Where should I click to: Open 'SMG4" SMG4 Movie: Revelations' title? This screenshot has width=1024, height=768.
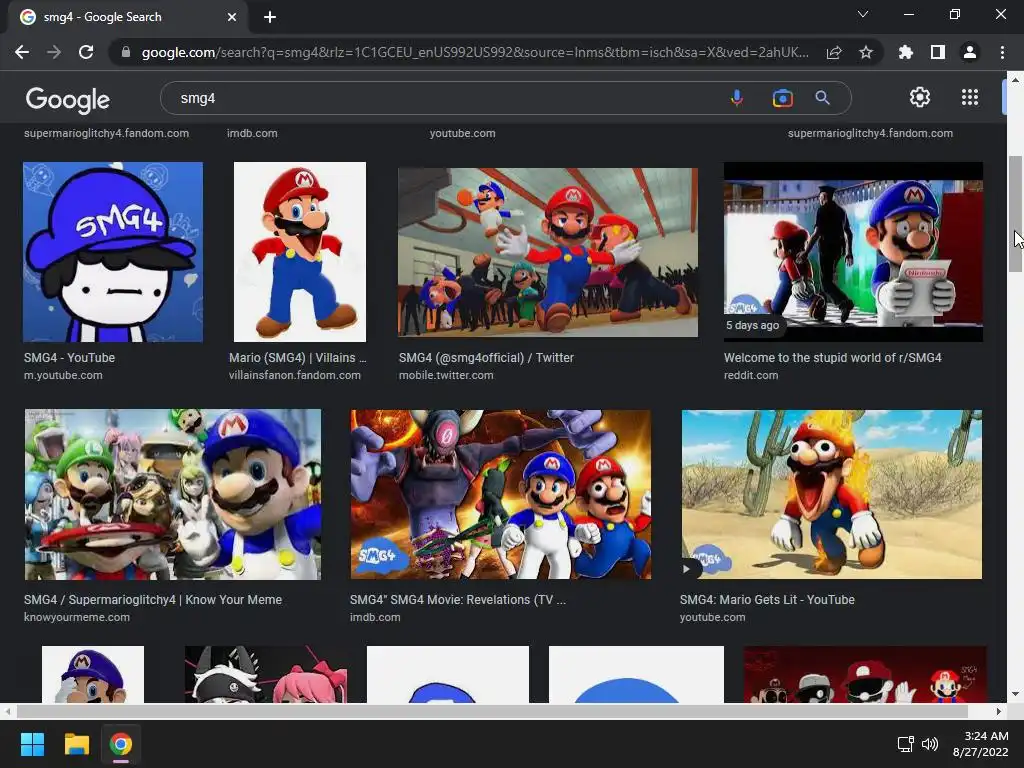coord(458,600)
